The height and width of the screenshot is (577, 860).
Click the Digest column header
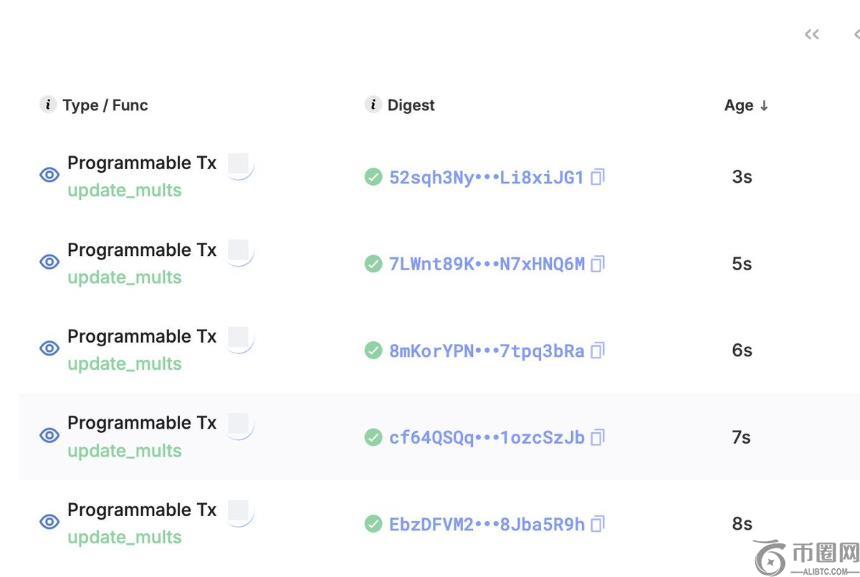tap(411, 105)
